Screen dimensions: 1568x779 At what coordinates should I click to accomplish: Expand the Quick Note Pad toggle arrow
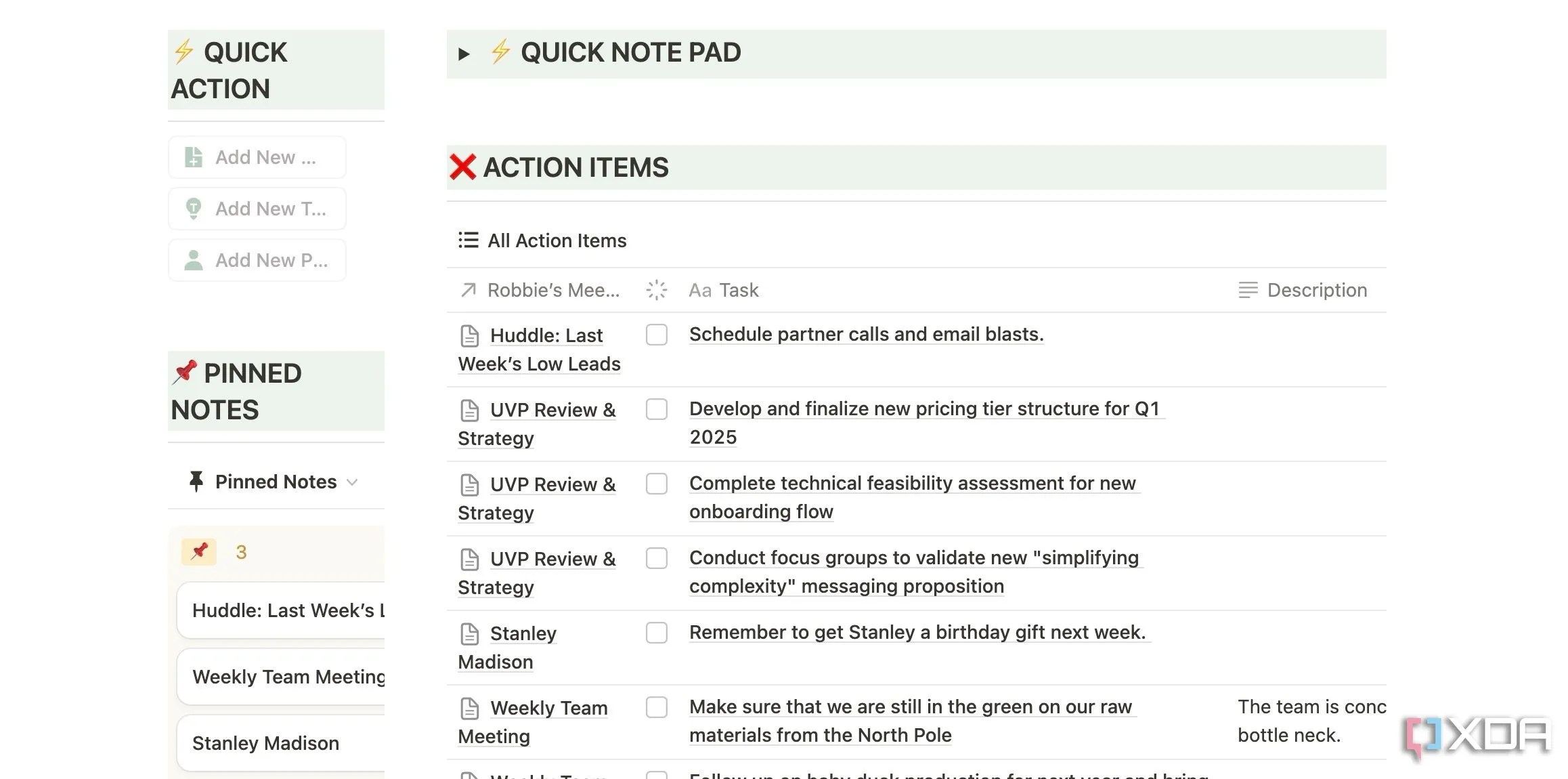(x=464, y=54)
